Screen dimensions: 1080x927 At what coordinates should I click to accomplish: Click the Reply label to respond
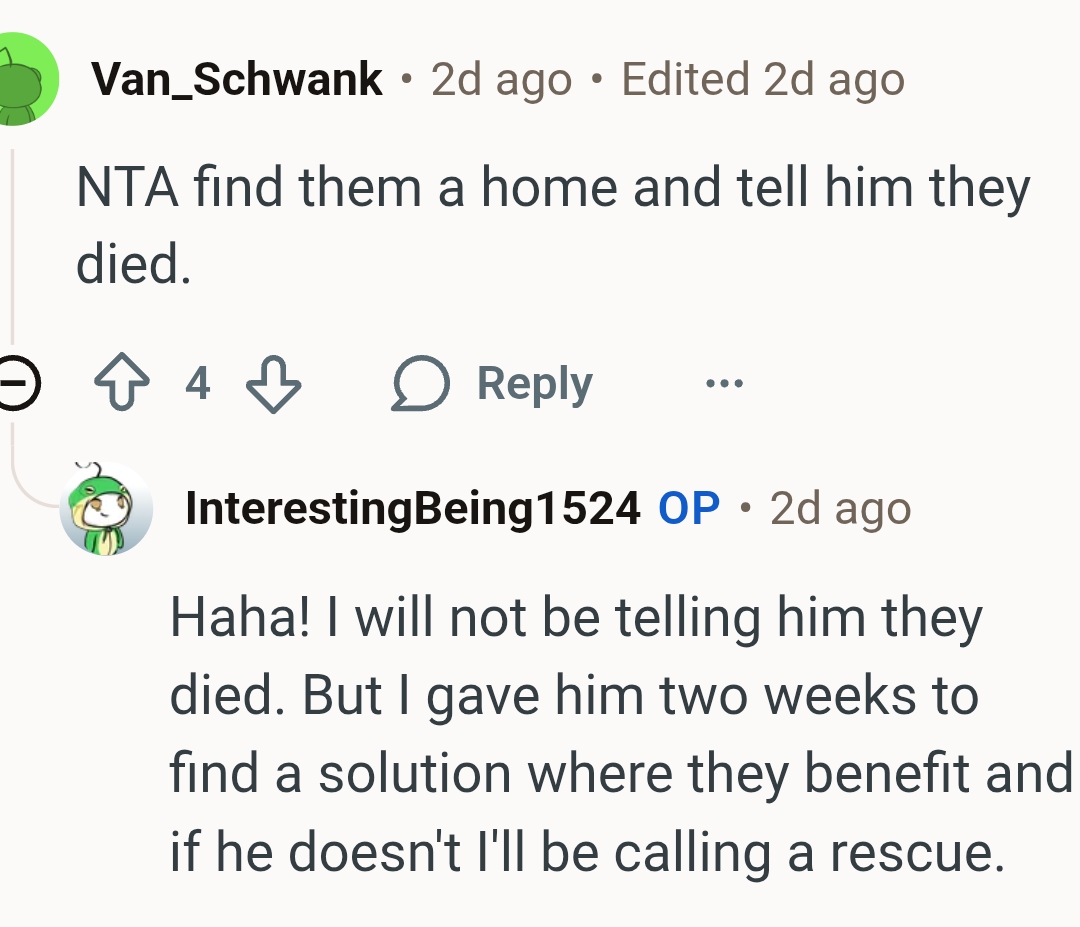click(533, 382)
